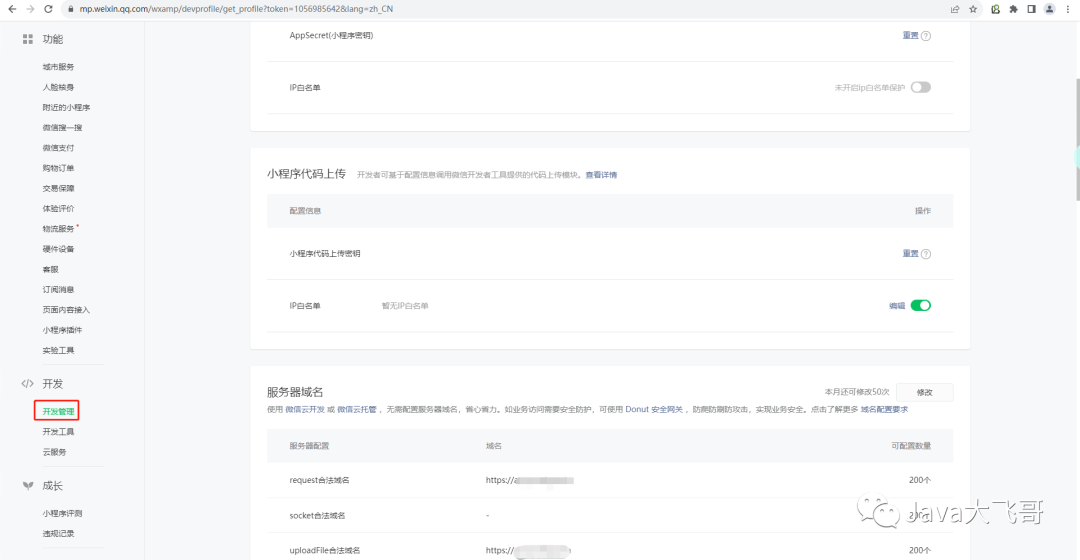Screen dimensions: 1080x560
Task: Click 修改 button for 服务器域名
Action: 924,392
